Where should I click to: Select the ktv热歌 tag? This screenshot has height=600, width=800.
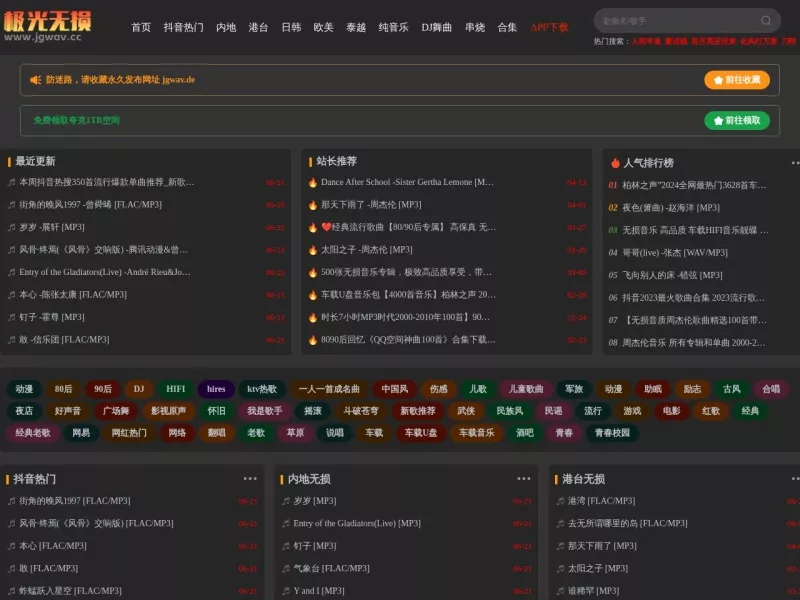click(262, 389)
